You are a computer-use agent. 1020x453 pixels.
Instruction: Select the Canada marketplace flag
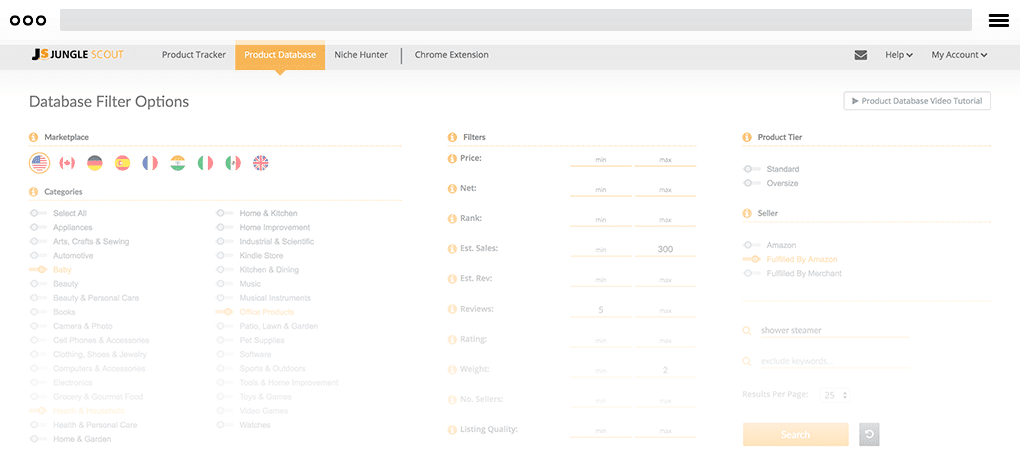67,163
